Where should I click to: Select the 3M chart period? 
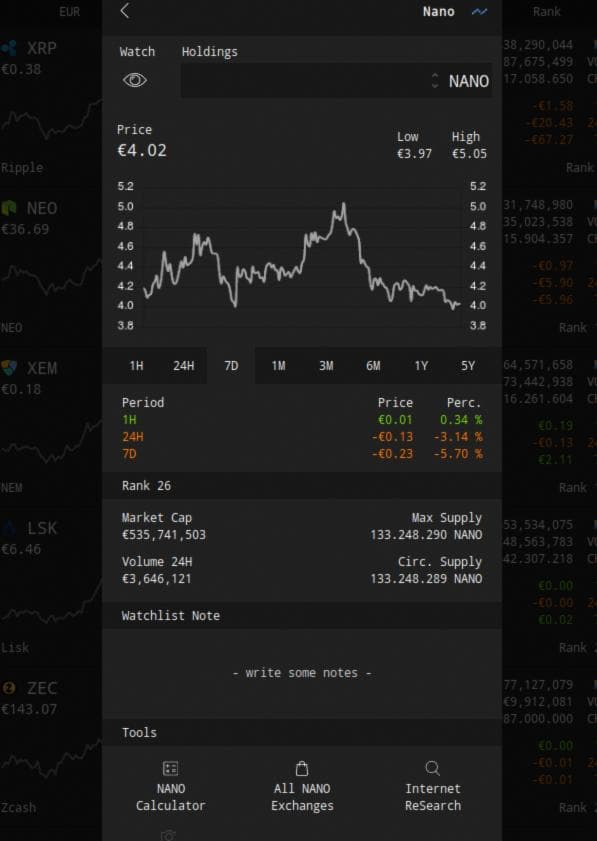326,366
